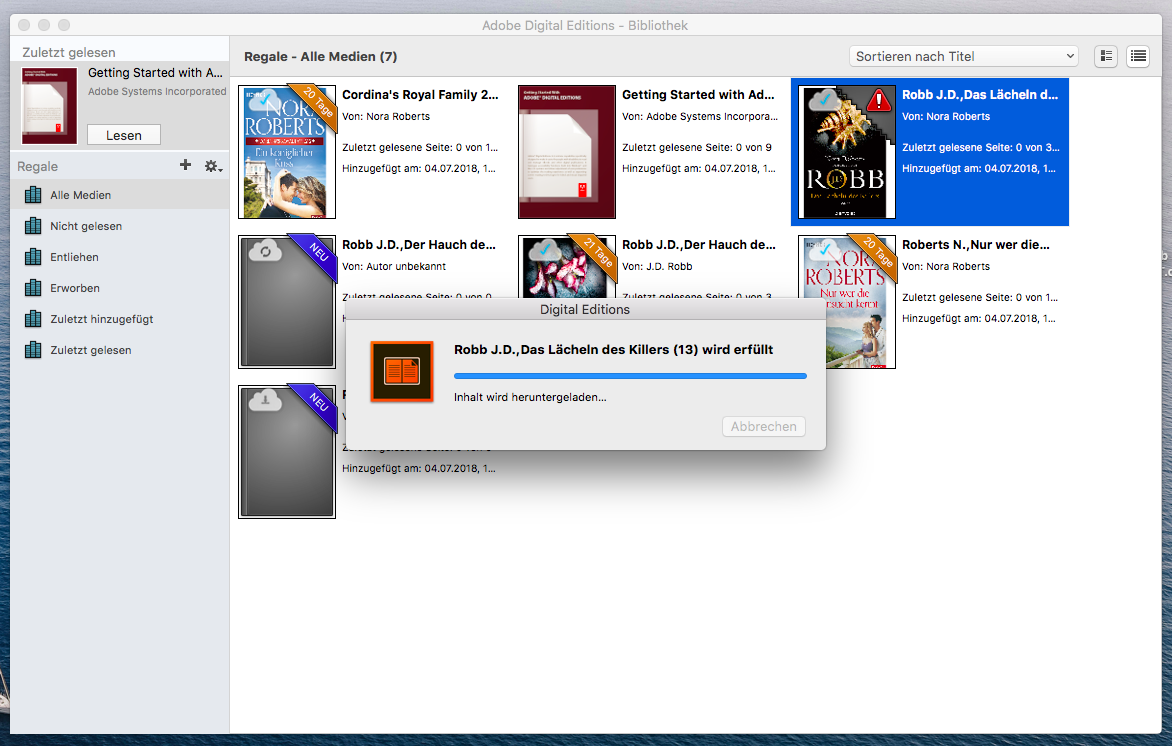Click 'Von: J.D. Robb' author text
Image resolution: width=1172 pixels, height=746 pixels.
657,267
